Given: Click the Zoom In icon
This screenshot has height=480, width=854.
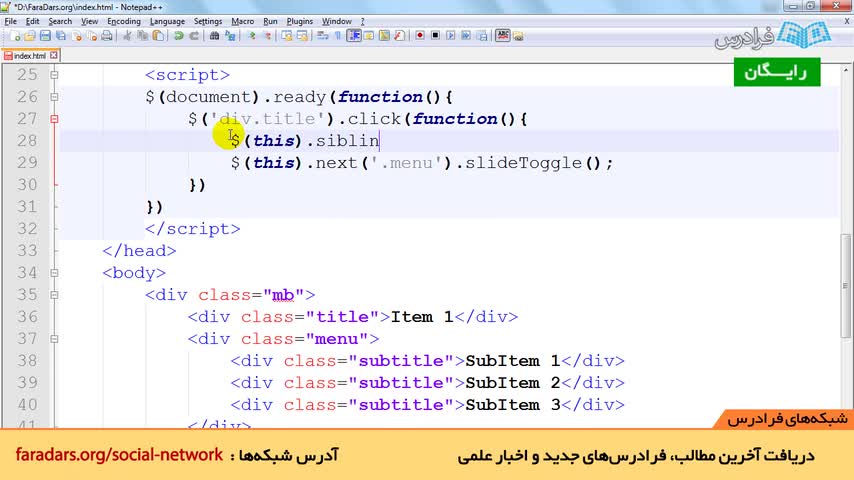Looking at the screenshot, I should 252,36.
